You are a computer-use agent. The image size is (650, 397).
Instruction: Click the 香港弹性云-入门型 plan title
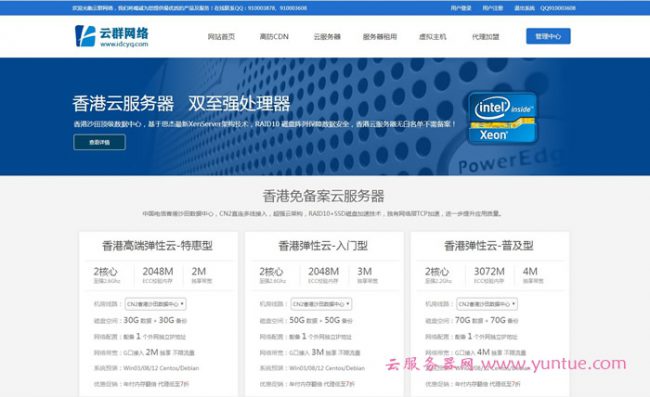tap(323, 246)
